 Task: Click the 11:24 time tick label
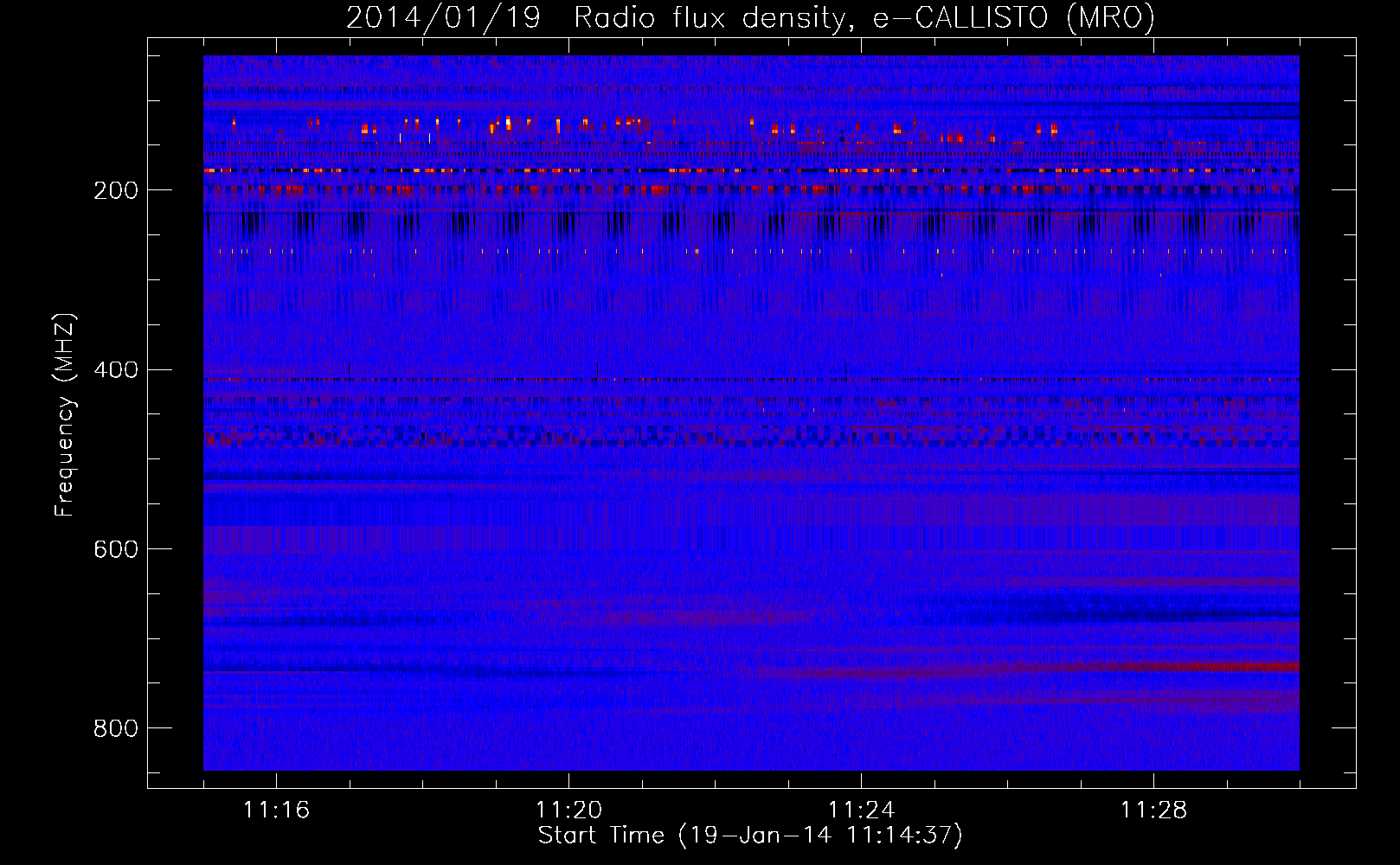tap(861, 811)
